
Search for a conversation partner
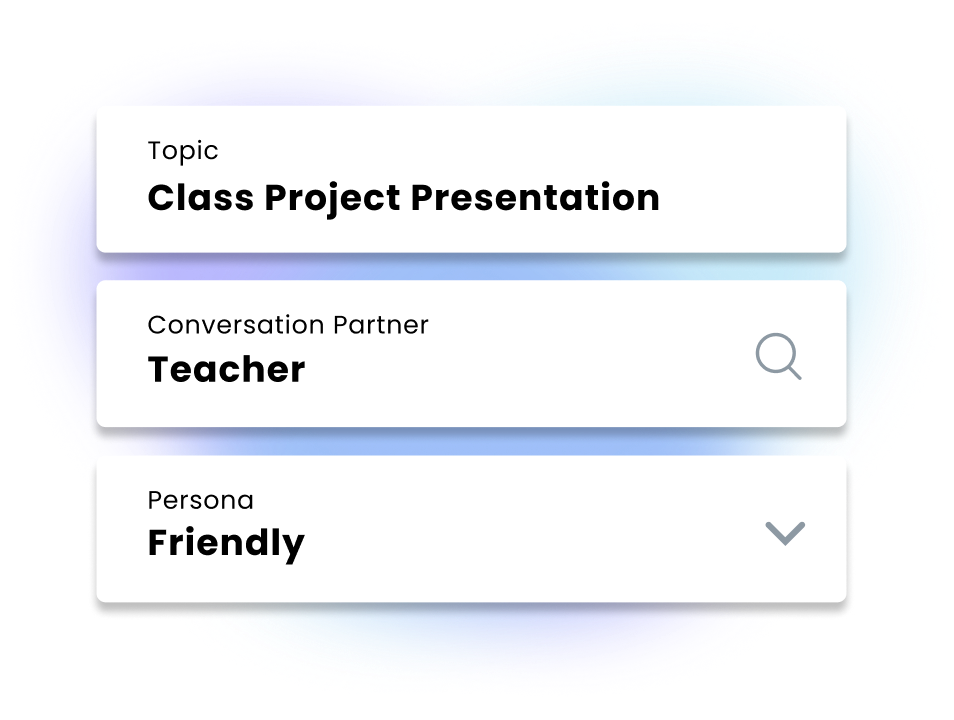point(778,356)
